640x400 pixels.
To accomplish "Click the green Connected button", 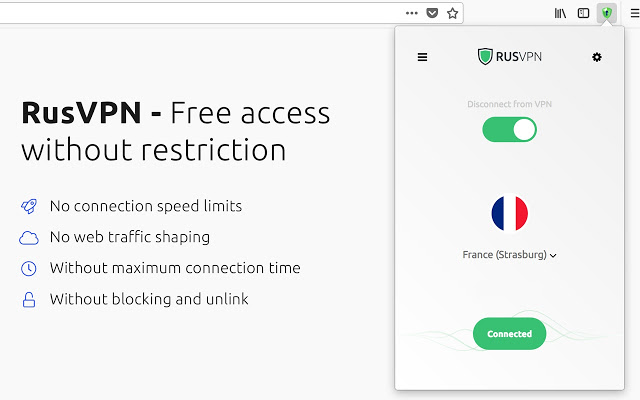I will (x=509, y=334).
